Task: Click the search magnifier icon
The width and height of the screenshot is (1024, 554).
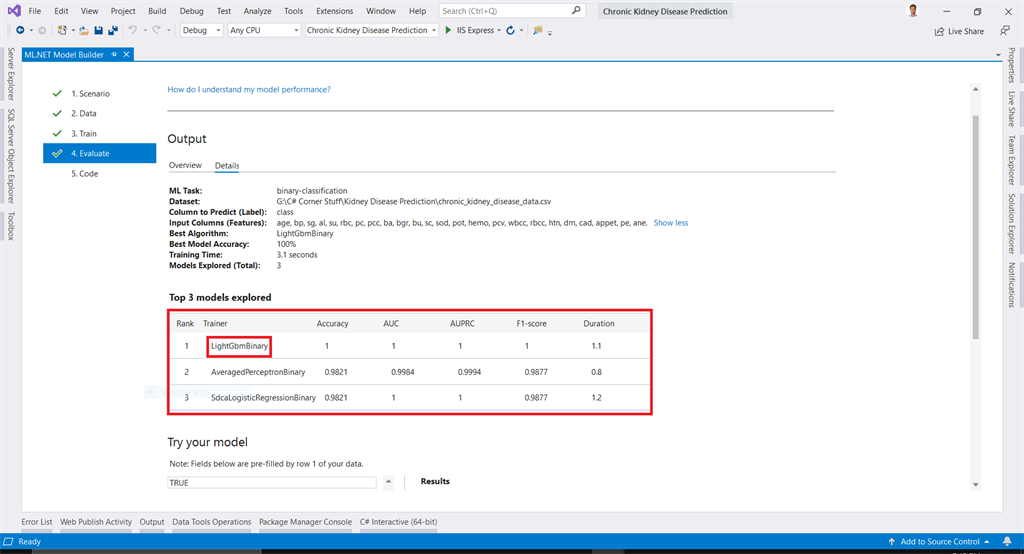Action: coord(576,10)
